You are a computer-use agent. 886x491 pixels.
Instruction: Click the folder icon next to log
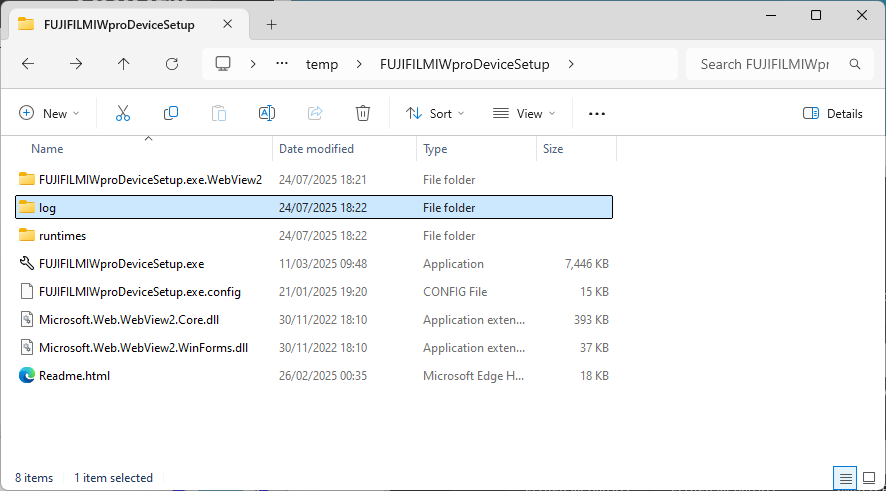point(27,207)
